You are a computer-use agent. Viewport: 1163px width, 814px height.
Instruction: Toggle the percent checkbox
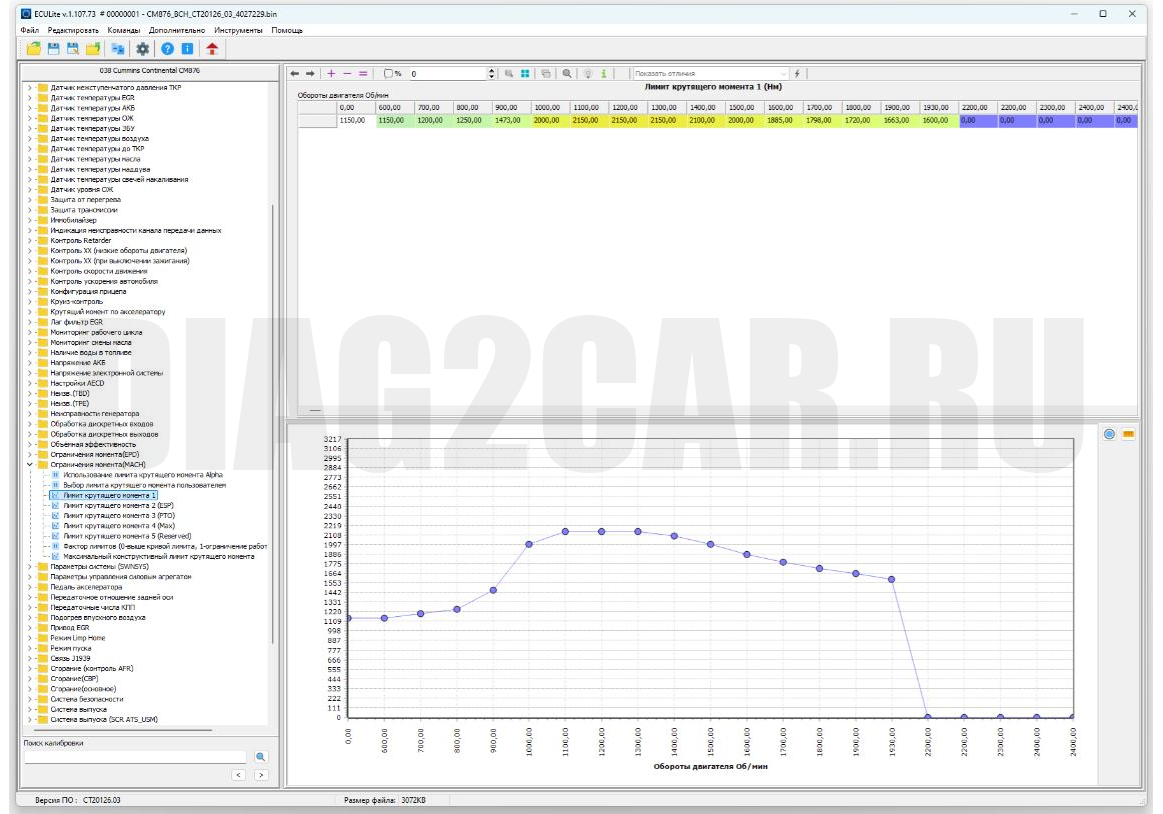pos(388,73)
